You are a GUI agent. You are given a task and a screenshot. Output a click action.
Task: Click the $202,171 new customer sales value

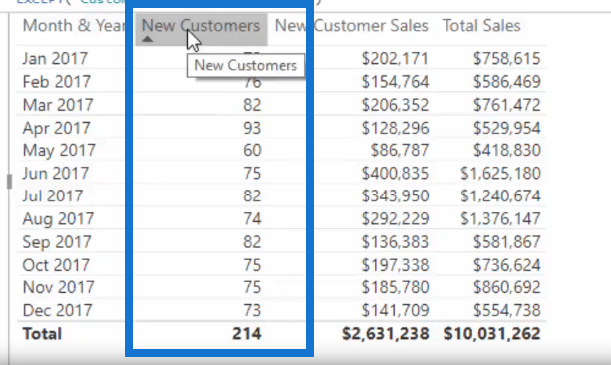(395, 58)
